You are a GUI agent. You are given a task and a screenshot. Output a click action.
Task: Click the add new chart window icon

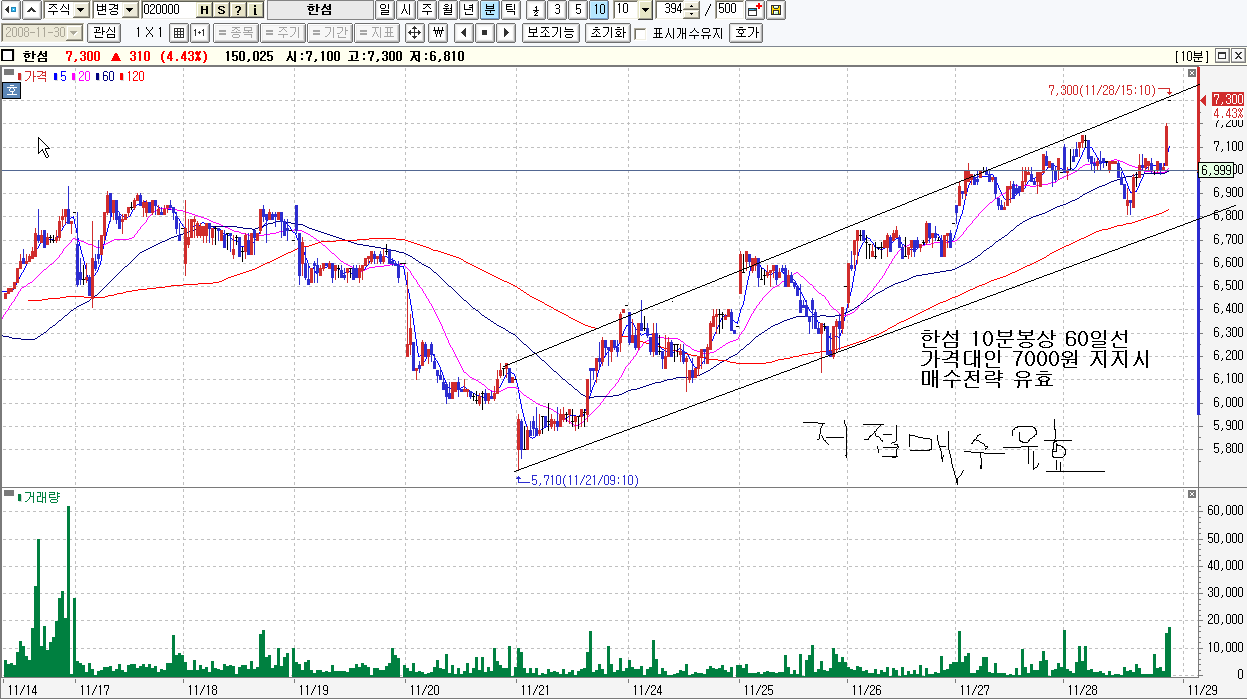pyautogui.click(x=755, y=10)
